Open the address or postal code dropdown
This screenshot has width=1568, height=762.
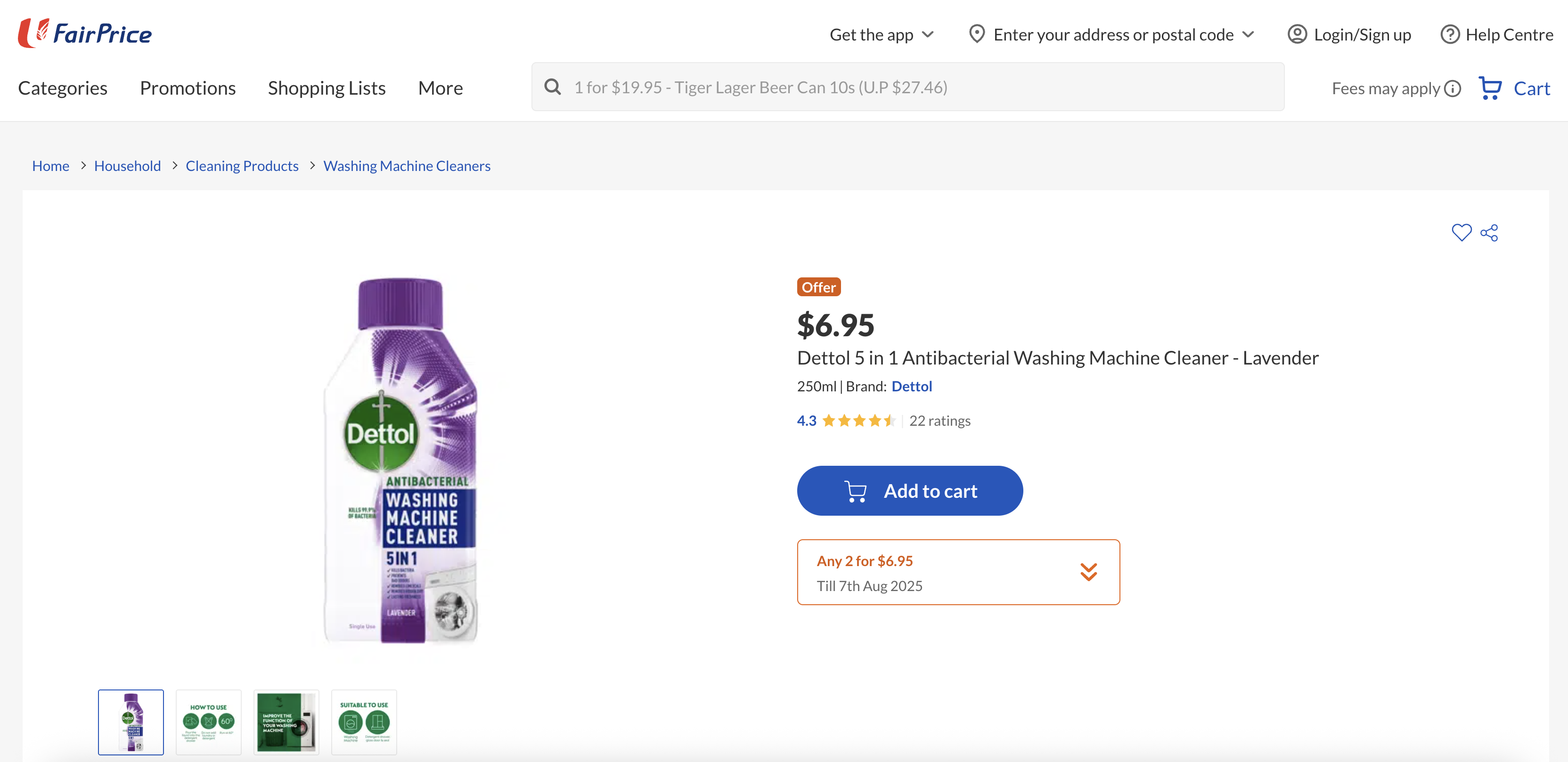tap(1249, 35)
